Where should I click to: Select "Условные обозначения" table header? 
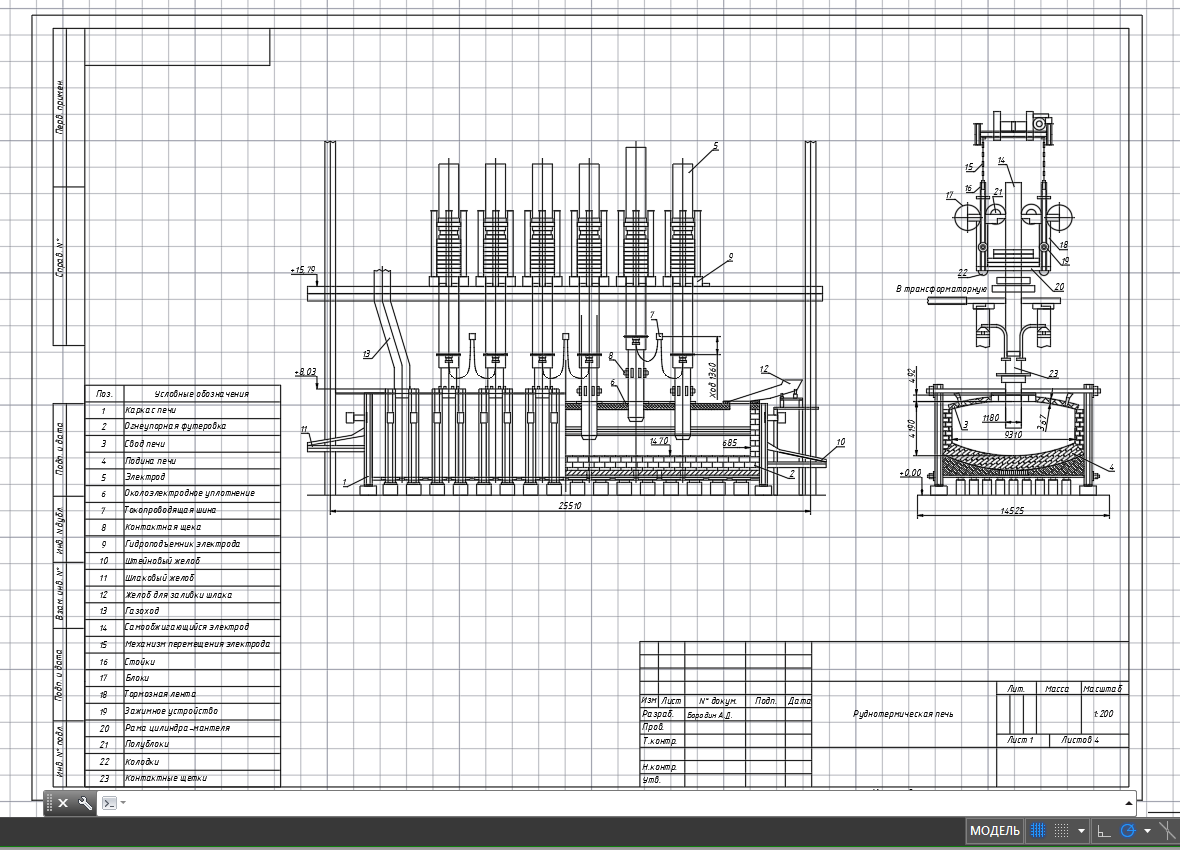pos(202,394)
